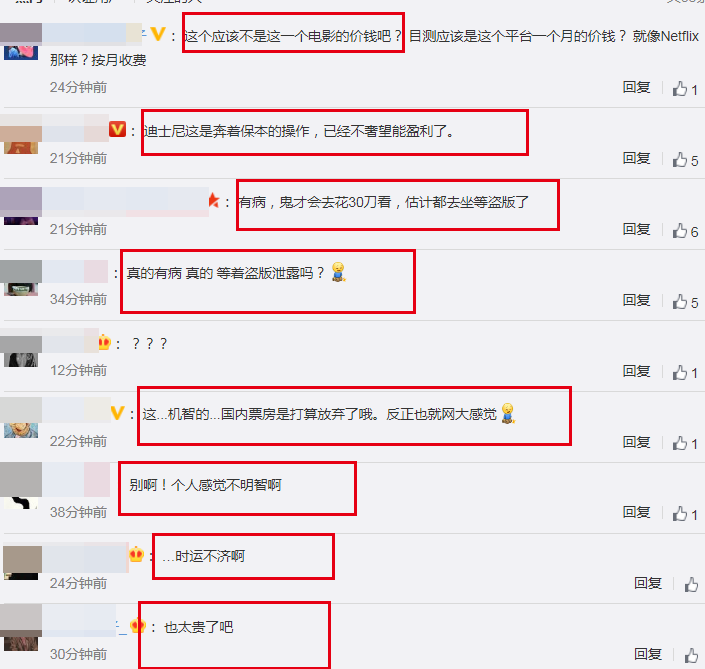Reply to the Netflix 按月收费 comment
Screen dimensions: 705x669
pyautogui.click(x=636, y=87)
